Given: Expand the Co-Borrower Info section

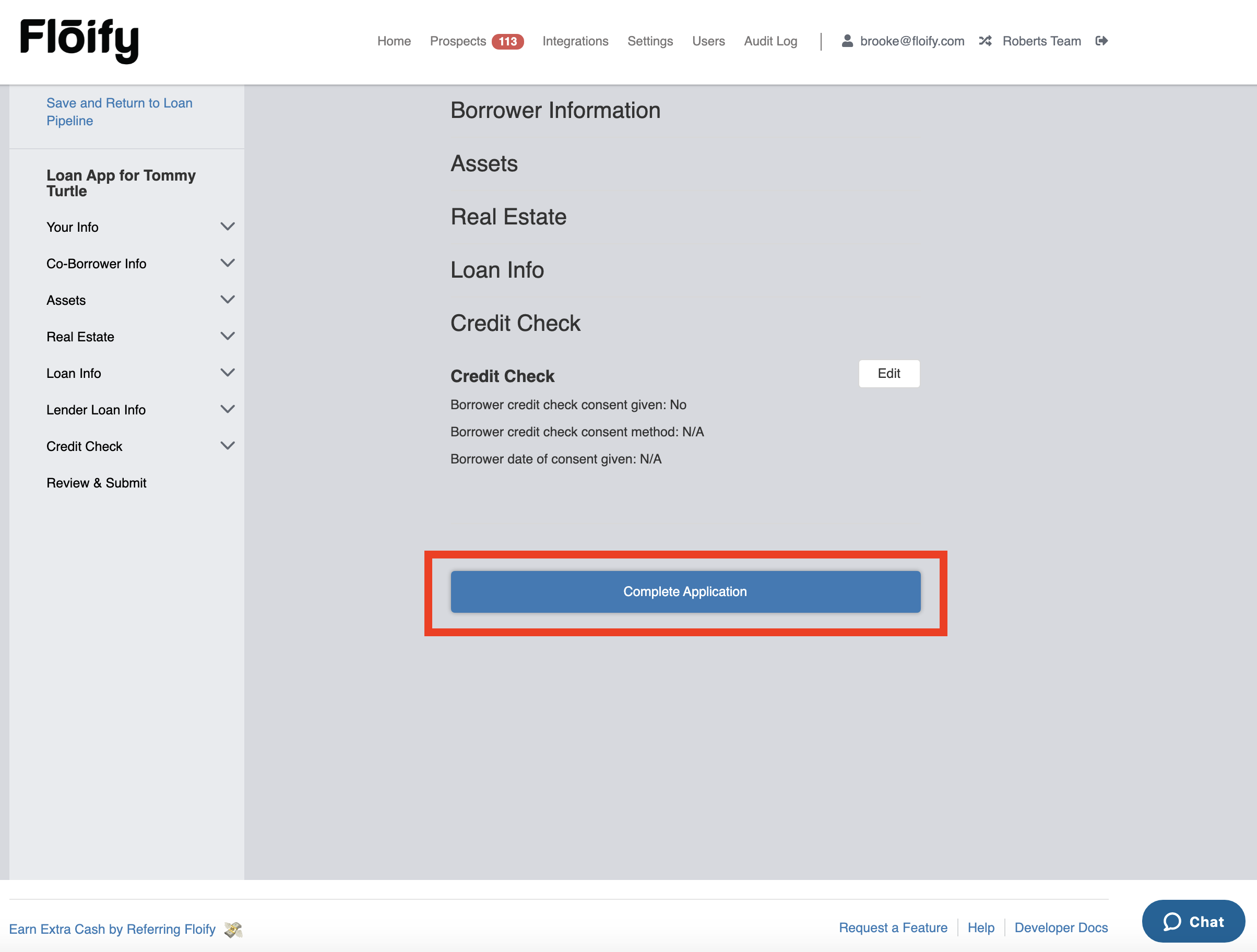Looking at the screenshot, I should tap(227, 263).
